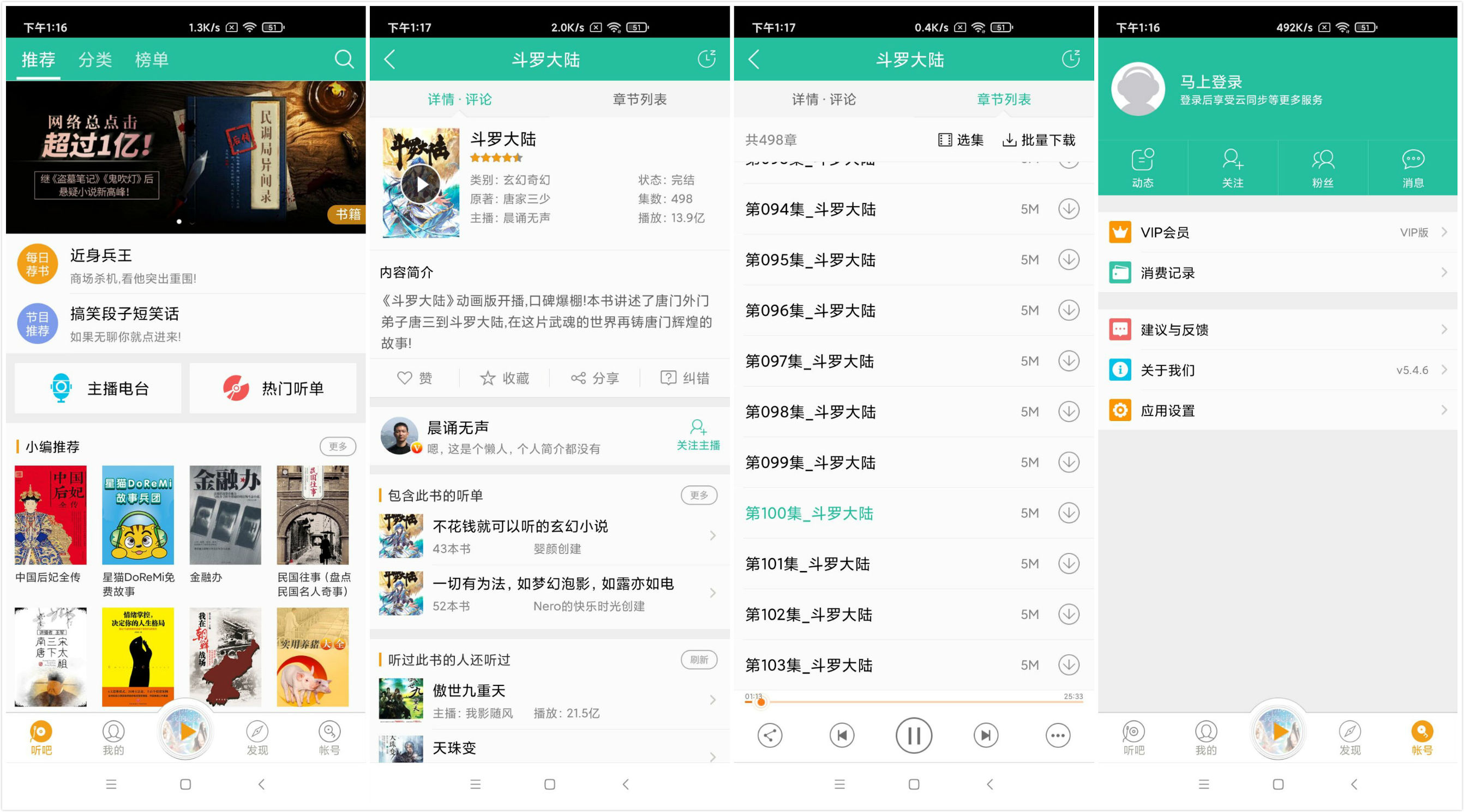The height and width of the screenshot is (812, 1464).
Task: Report an error using 纠错
Action: [x=685, y=378]
